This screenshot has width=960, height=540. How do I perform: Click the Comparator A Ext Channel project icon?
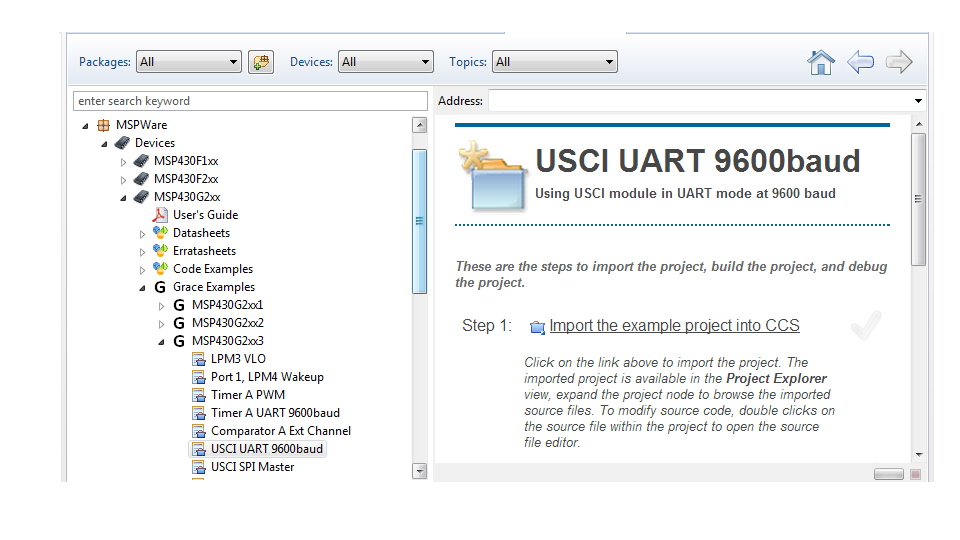[x=198, y=431]
